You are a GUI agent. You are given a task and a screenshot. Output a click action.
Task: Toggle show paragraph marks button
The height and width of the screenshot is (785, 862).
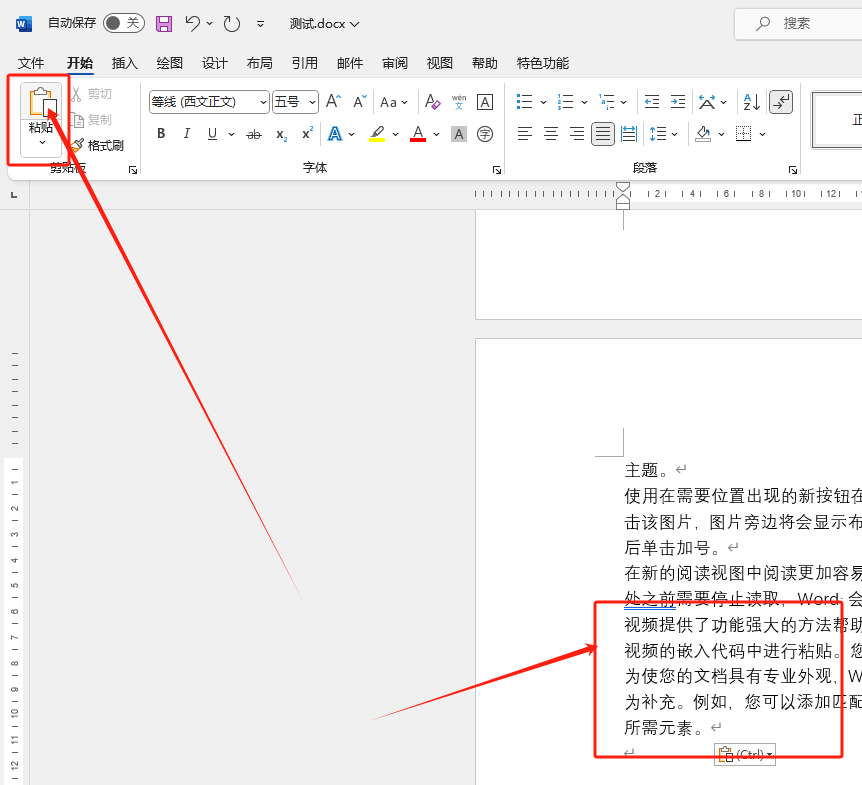[x=781, y=102]
